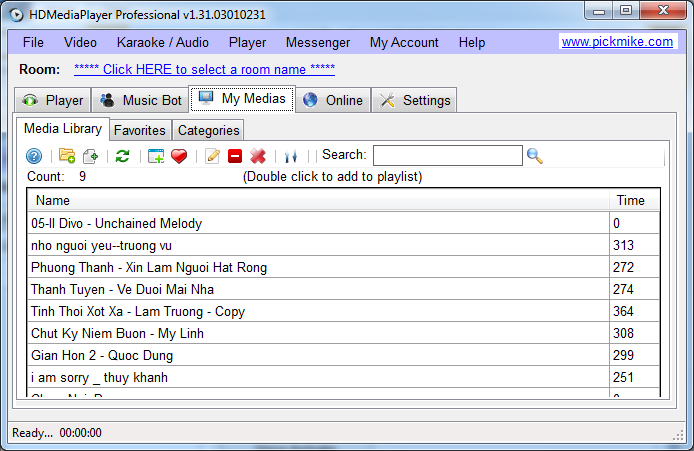Open the My Account menu
This screenshot has width=694, height=451.
pyautogui.click(x=404, y=42)
